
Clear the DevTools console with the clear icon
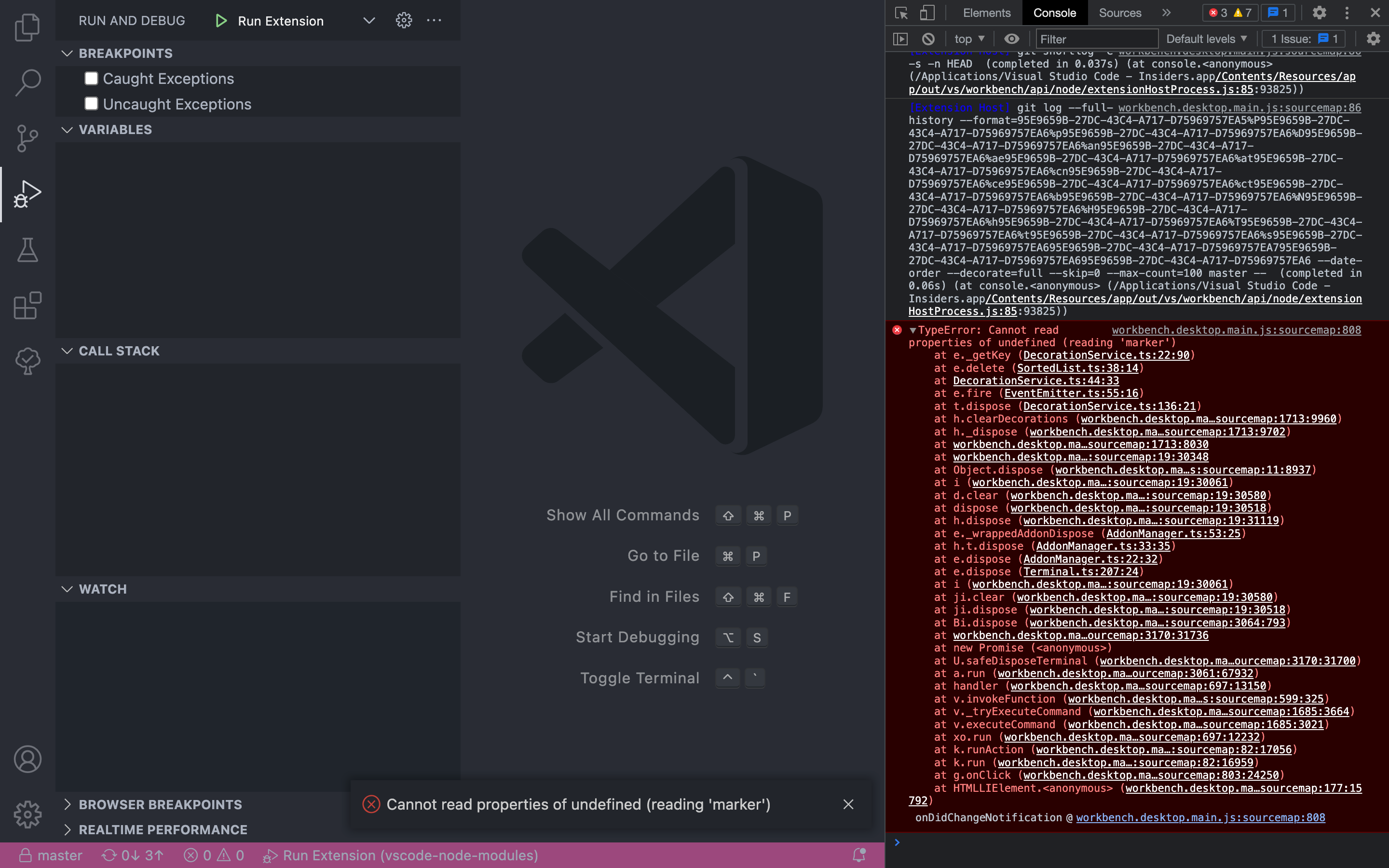click(928, 39)
